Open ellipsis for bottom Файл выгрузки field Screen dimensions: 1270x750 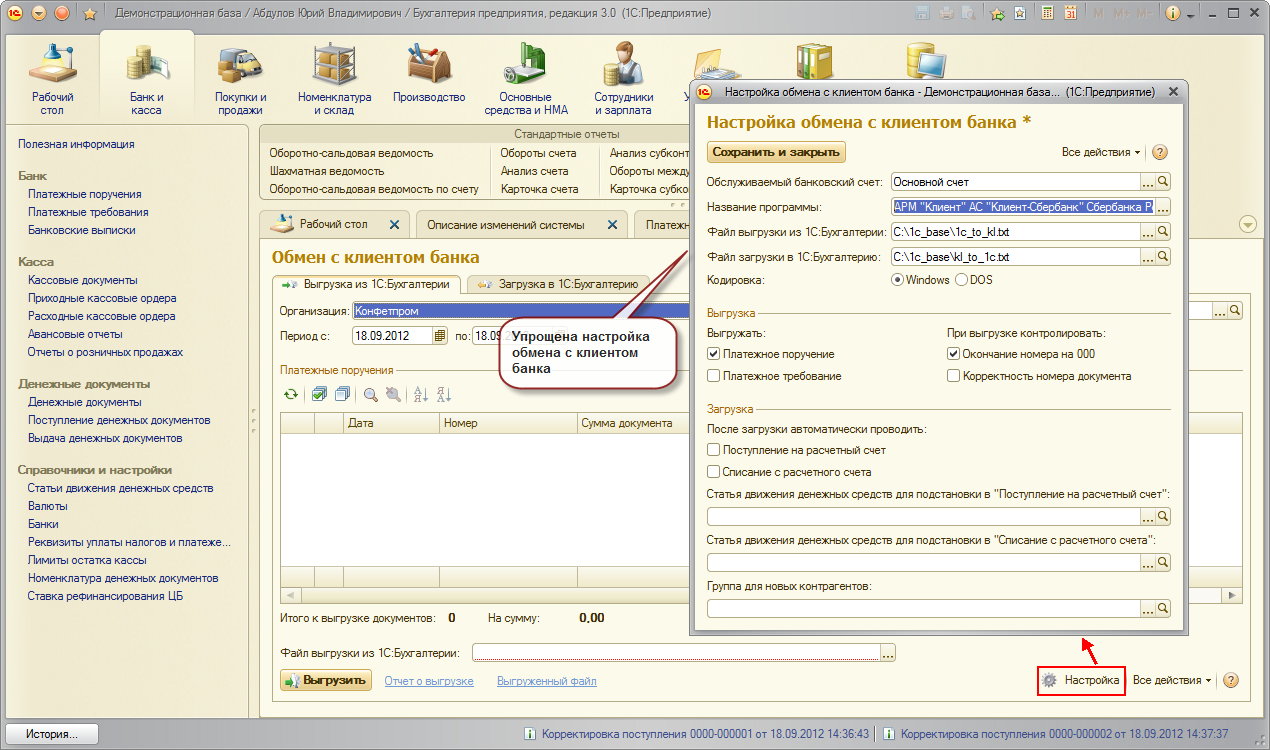[x=887, y=653]
